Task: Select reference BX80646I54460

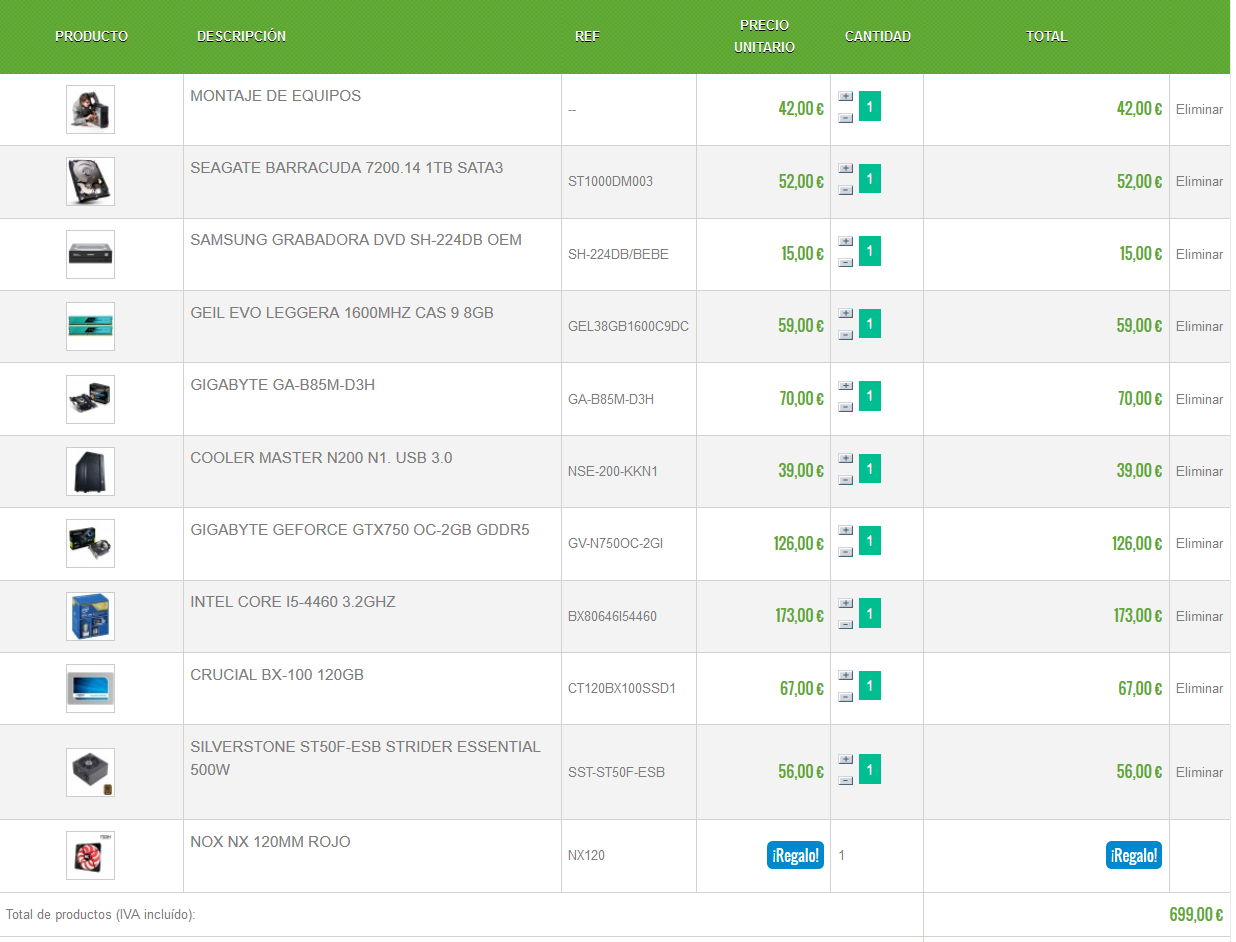Action: pos(612,617)
